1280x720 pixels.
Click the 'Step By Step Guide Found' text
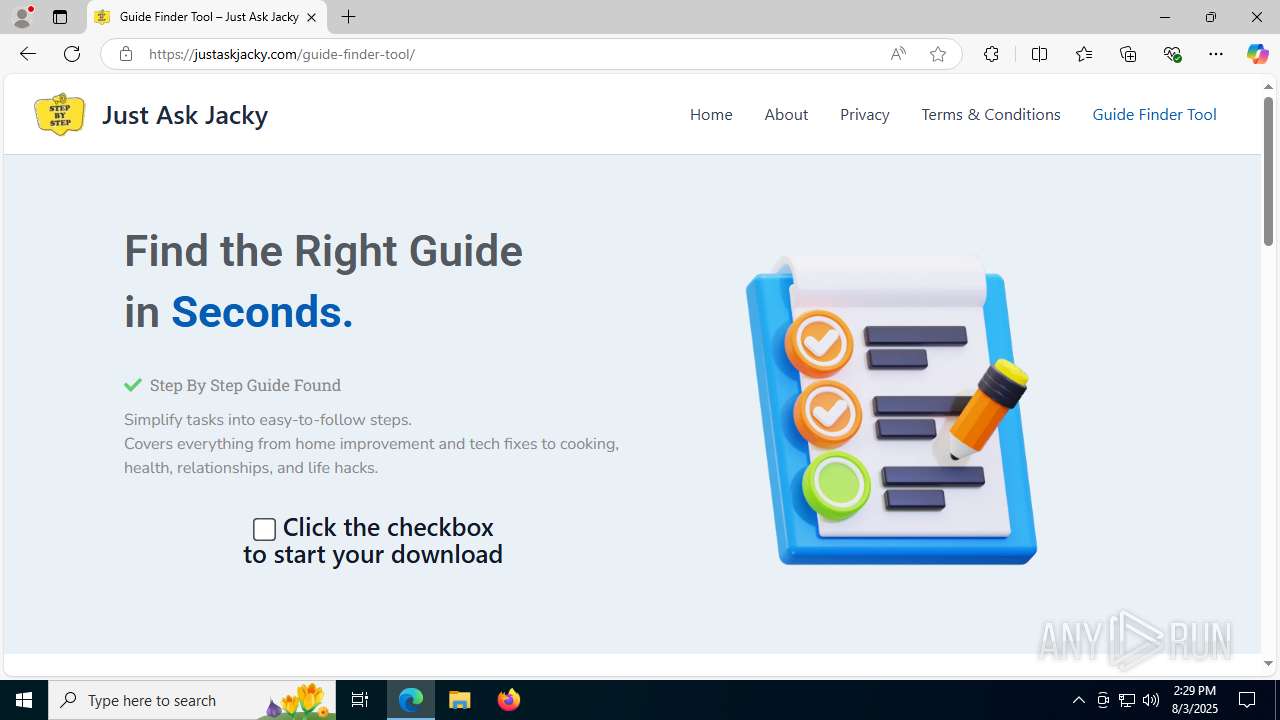[245, 385]
